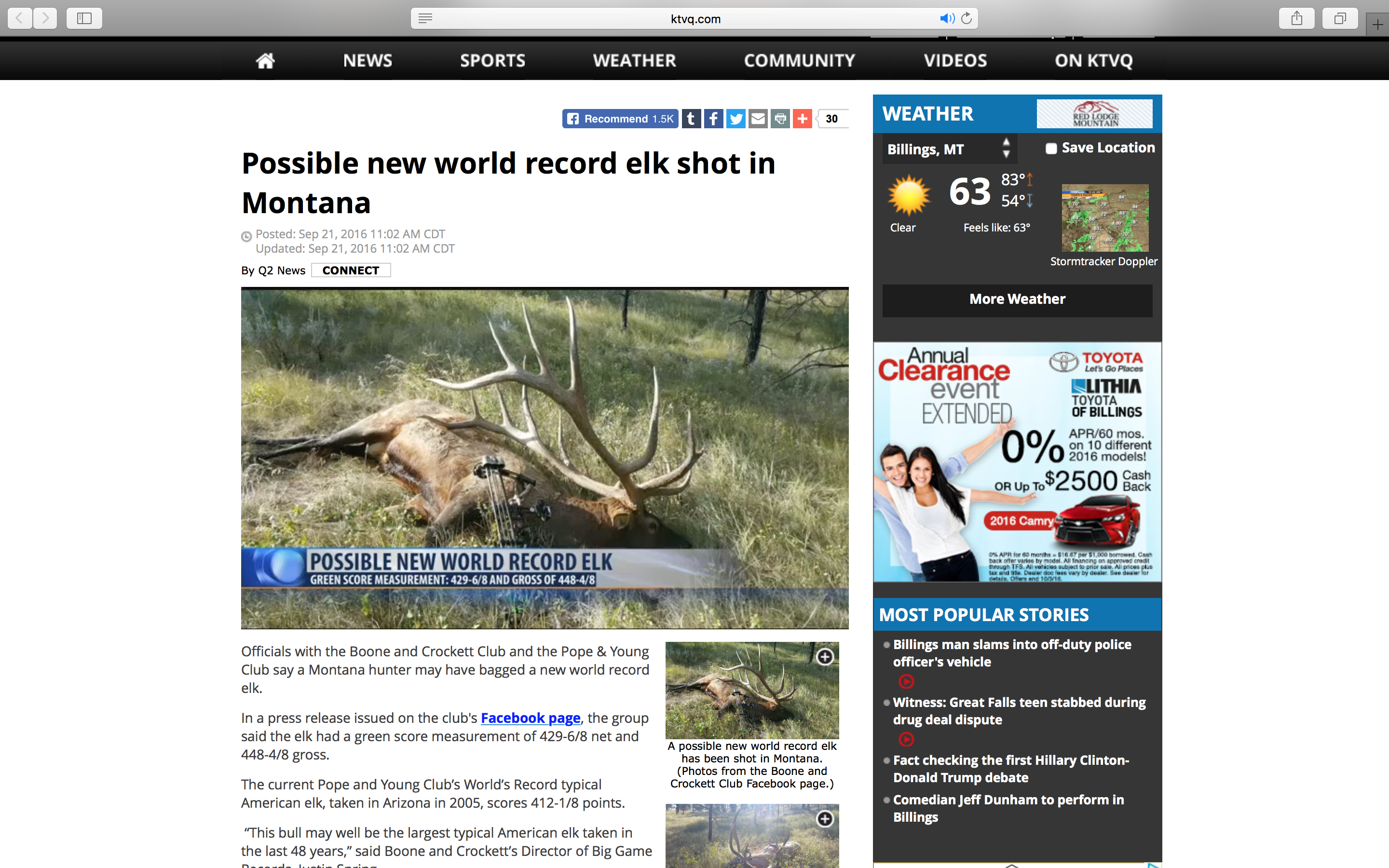Expand first elk photo thumbnail
This screenshot has height=868, width=1389.
pos(825,657)
